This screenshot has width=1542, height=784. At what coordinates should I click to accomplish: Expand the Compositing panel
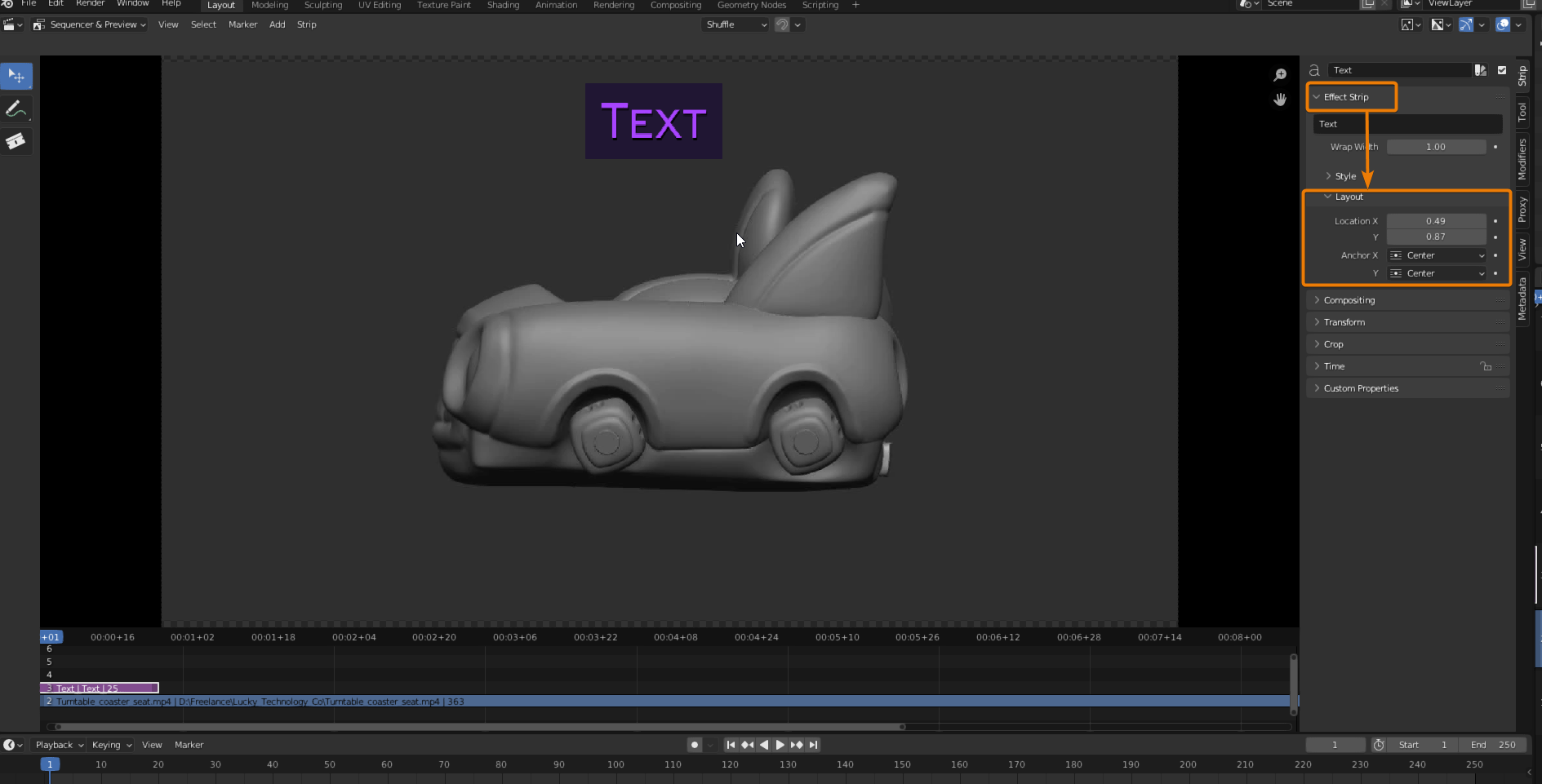click(1349, 300)
